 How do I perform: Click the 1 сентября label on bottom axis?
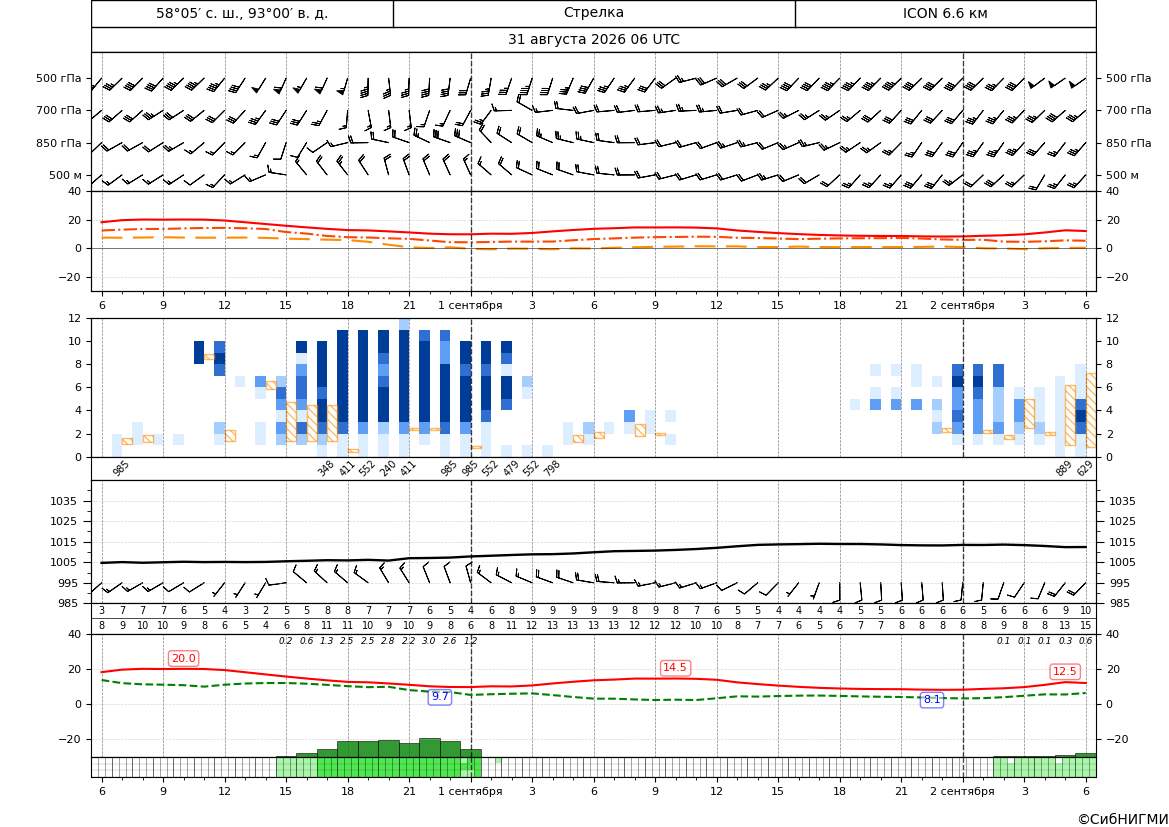coord(470,791)
